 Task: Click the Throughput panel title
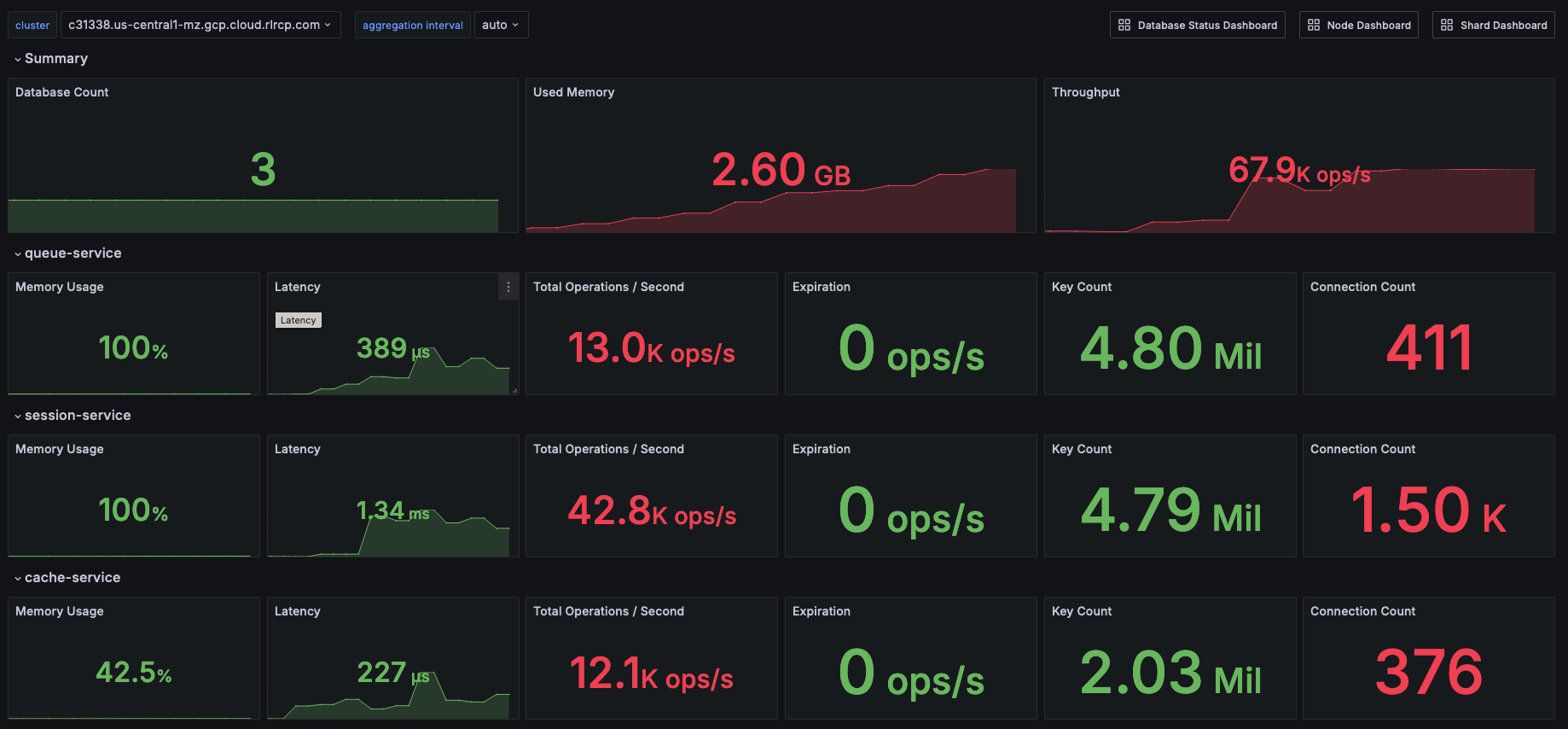coord(1085,92)
